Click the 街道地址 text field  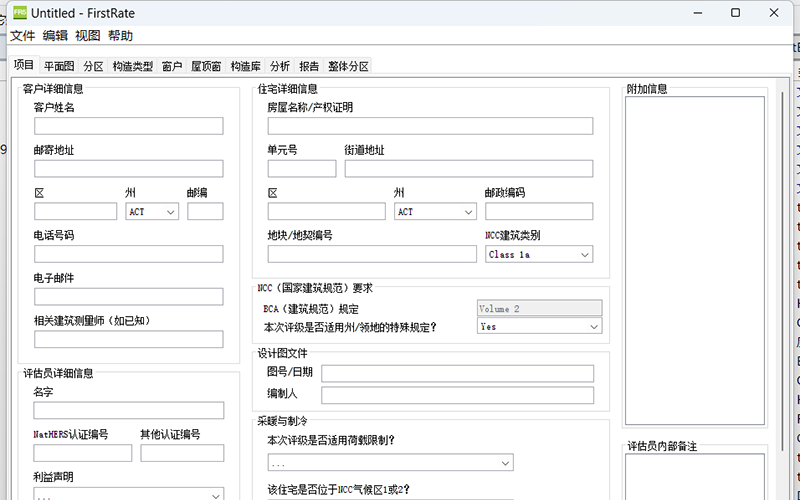[469, 169]
